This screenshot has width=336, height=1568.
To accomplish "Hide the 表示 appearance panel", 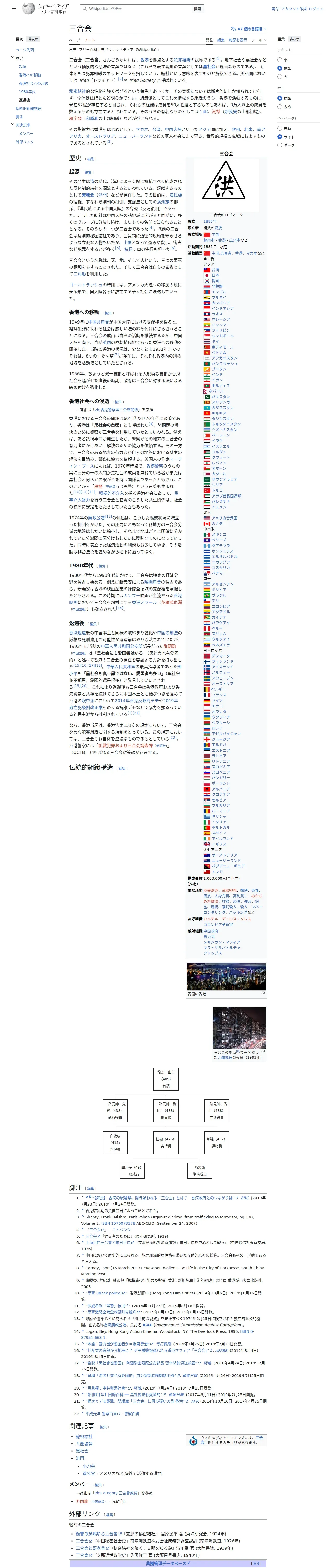I will pos(295,39).
